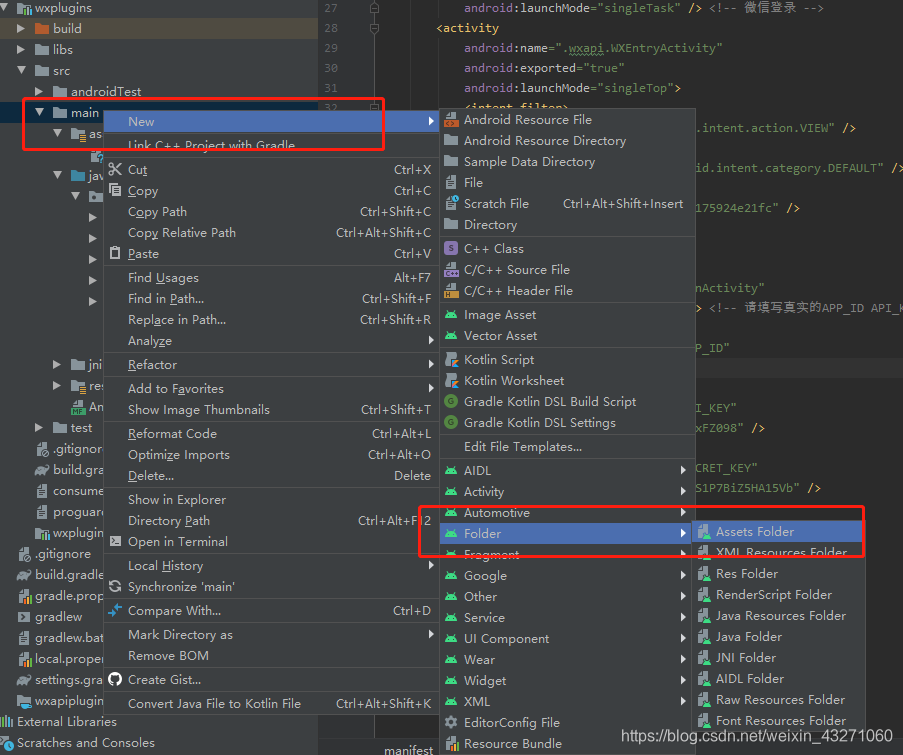Click the Scratch File icon
The image size is (903, 755).
pos(452,203)
